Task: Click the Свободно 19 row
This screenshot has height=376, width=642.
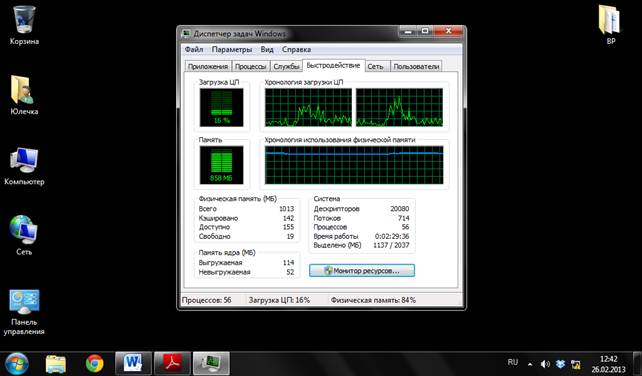Action: [246, 237]
